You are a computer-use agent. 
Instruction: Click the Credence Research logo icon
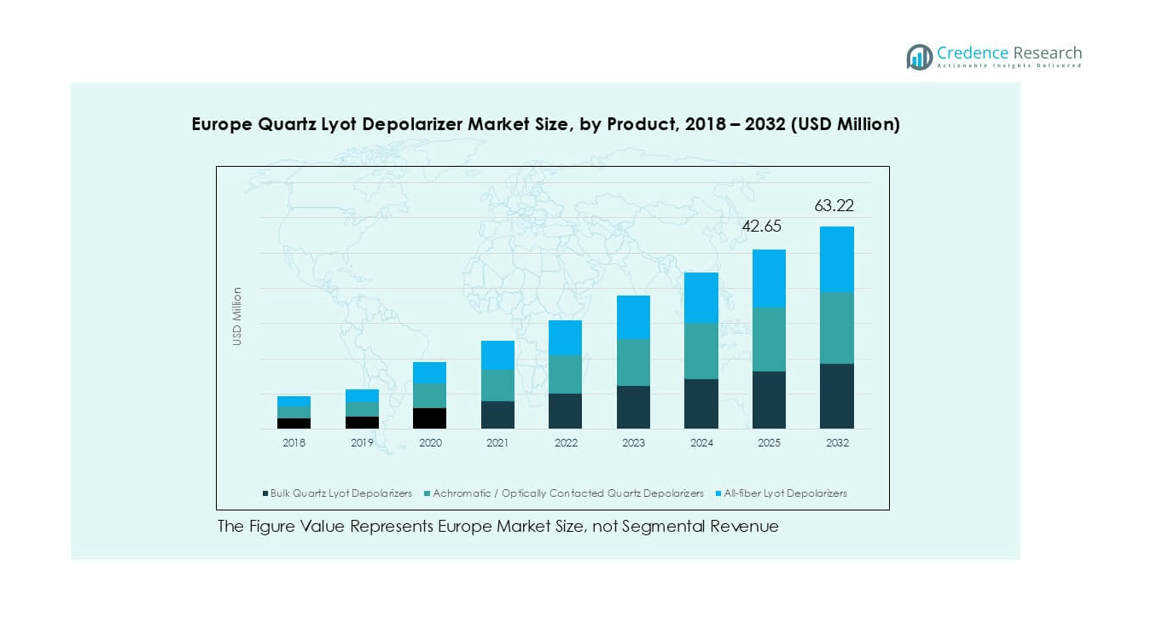919,57
